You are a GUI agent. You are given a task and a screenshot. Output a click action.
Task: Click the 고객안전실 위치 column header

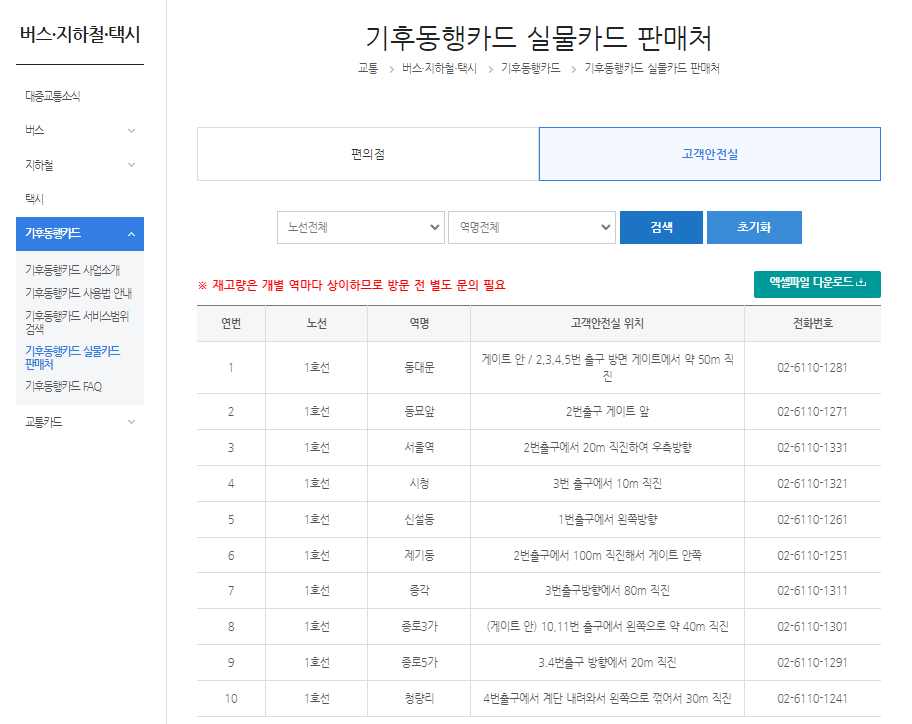click(607, 323)
